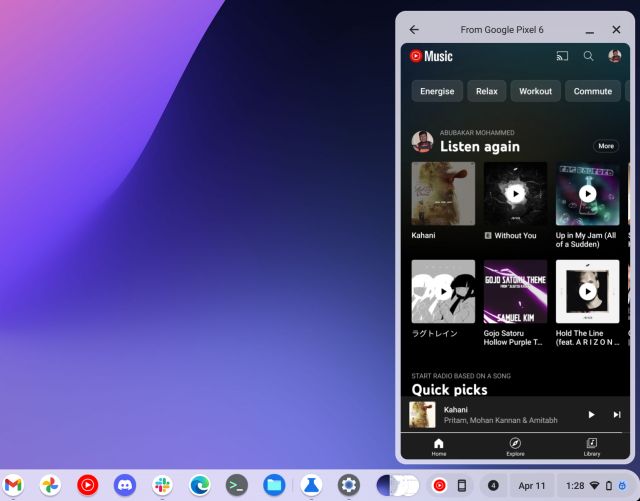Close the From Google Pixel 6 window

click(x=616, y=29)
